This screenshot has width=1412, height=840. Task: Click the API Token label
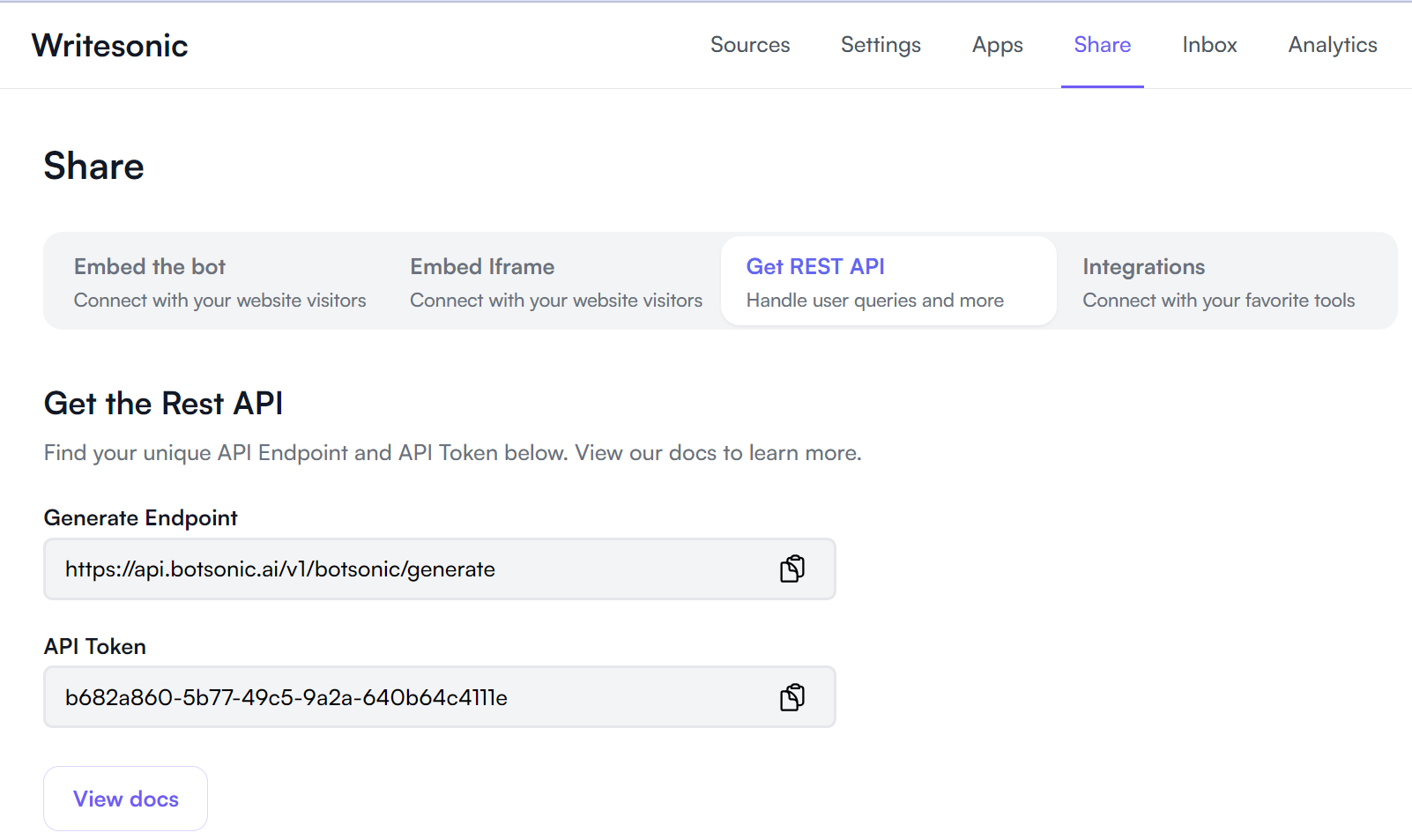(x=95, y=647)
